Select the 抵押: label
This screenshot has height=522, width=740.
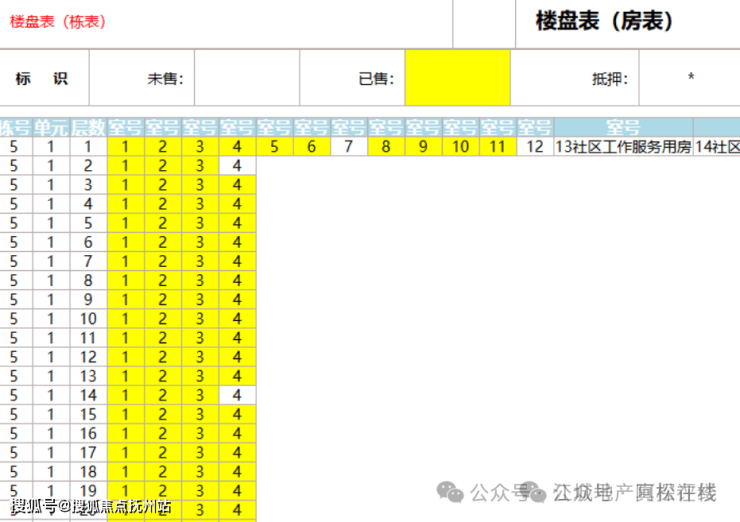(x=610, y=78)
